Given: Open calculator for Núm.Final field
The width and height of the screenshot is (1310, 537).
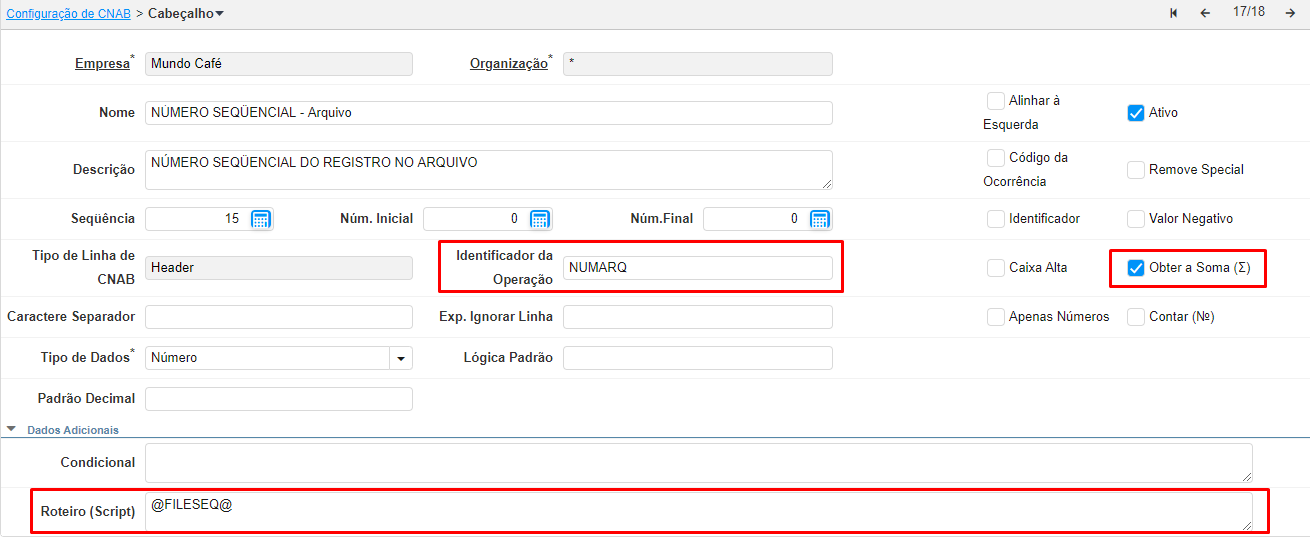Looking at the screenshot, I should (x=819, y=219).
